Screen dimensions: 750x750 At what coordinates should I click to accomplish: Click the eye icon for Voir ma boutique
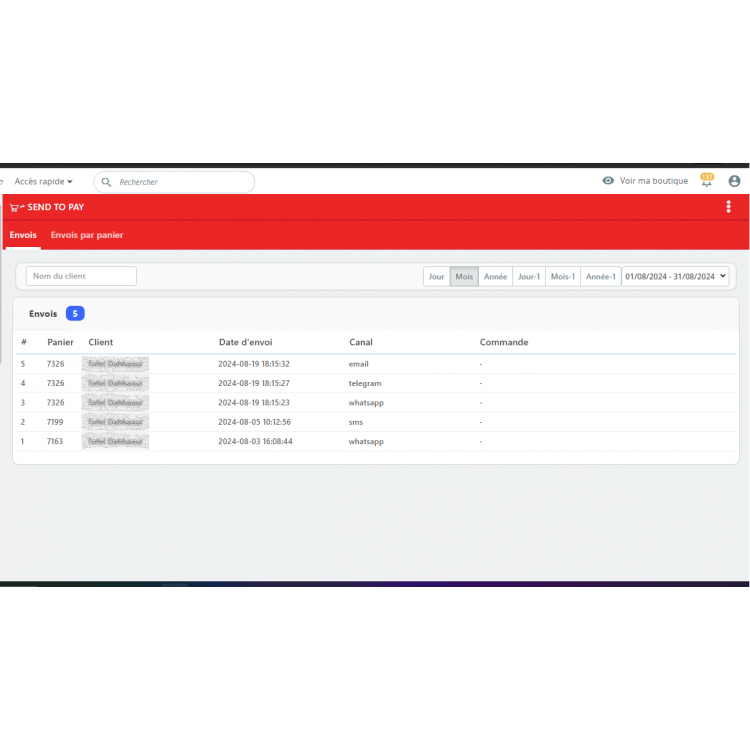tap(608, 181)
